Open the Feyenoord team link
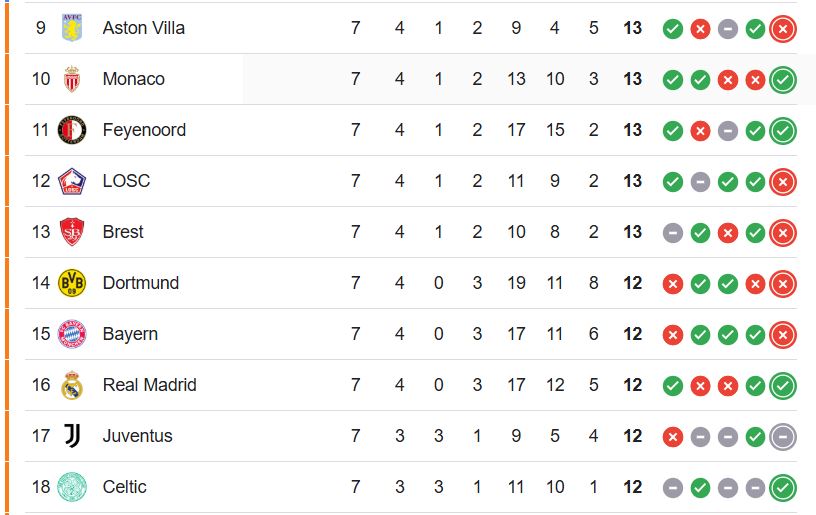Image resolution: width=816 pixels, height=515 pixels. click(x=144, y=130)
